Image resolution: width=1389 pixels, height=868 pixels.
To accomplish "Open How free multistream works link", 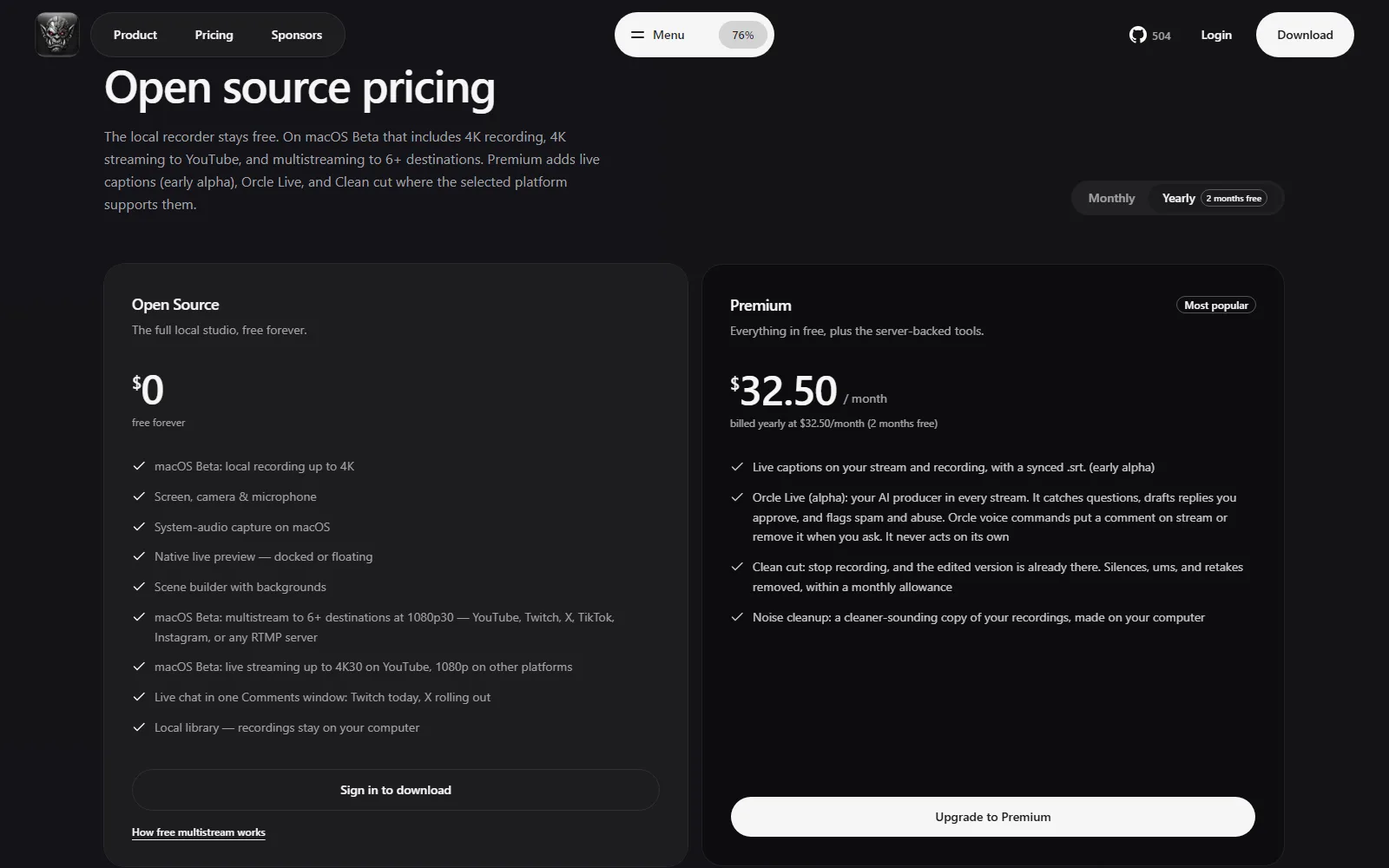I will (199, 832).
